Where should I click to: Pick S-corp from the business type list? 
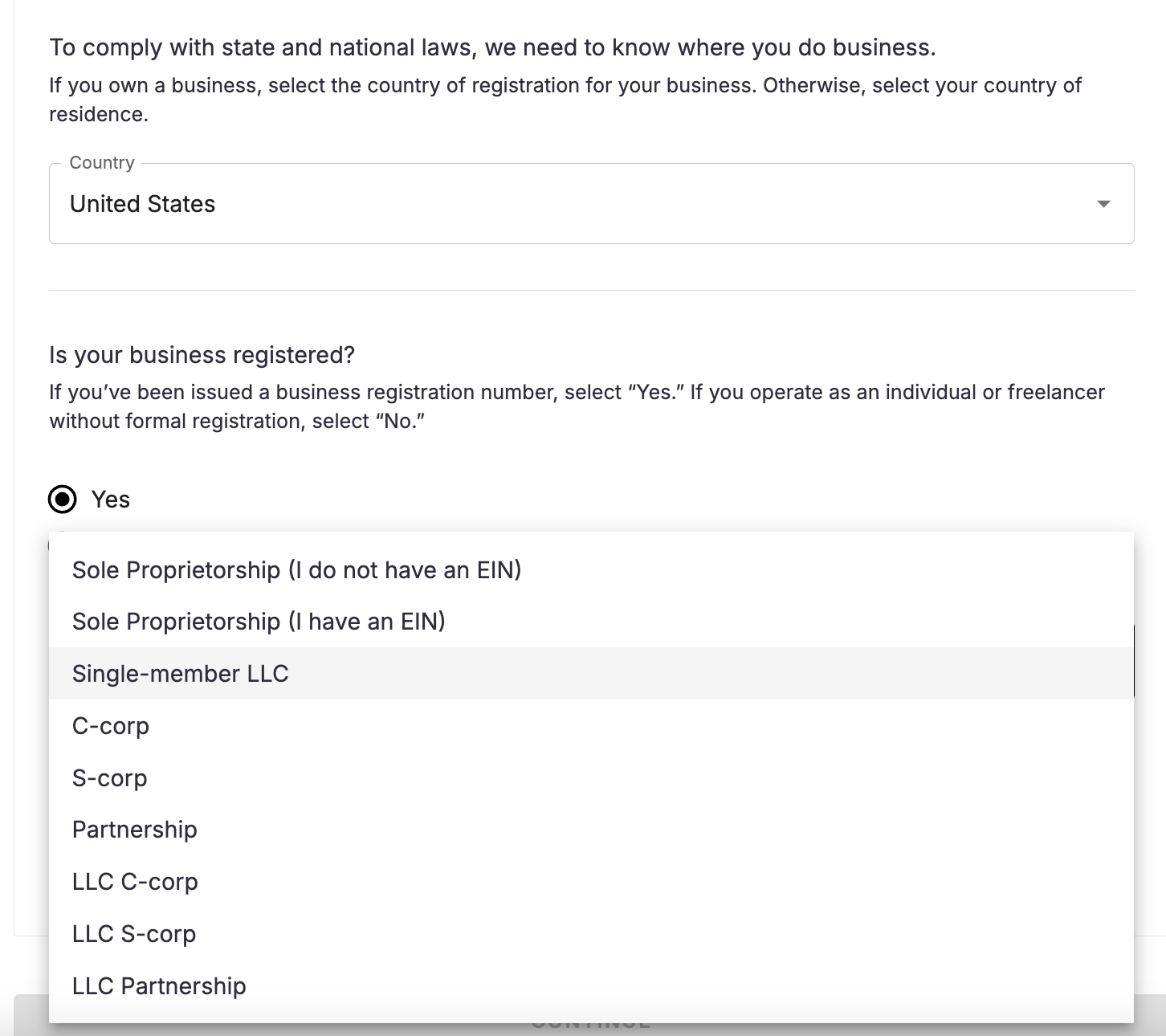pyautogui.click(x=110, y=778)
